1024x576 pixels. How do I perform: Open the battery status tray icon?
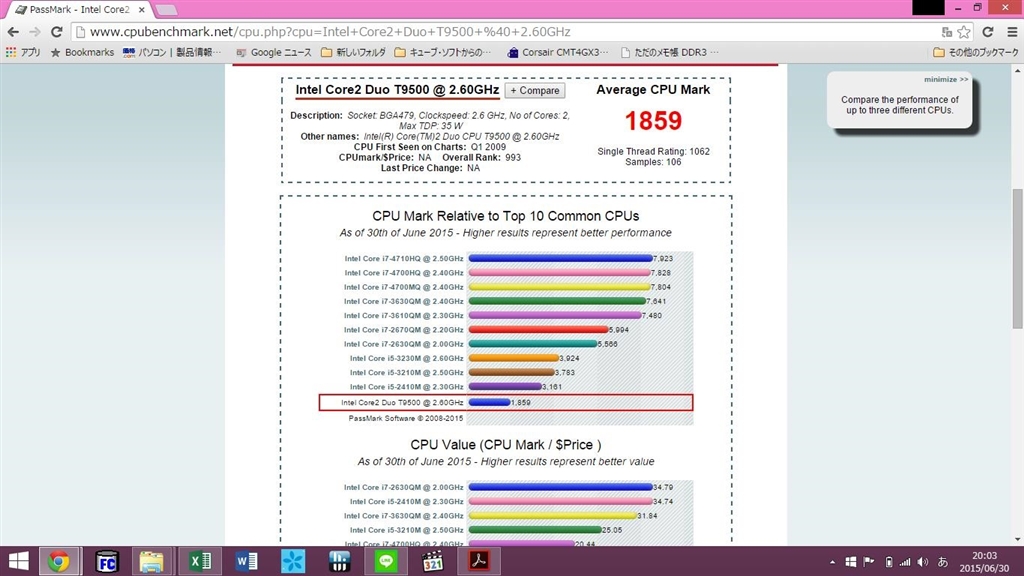pos(889,562)
